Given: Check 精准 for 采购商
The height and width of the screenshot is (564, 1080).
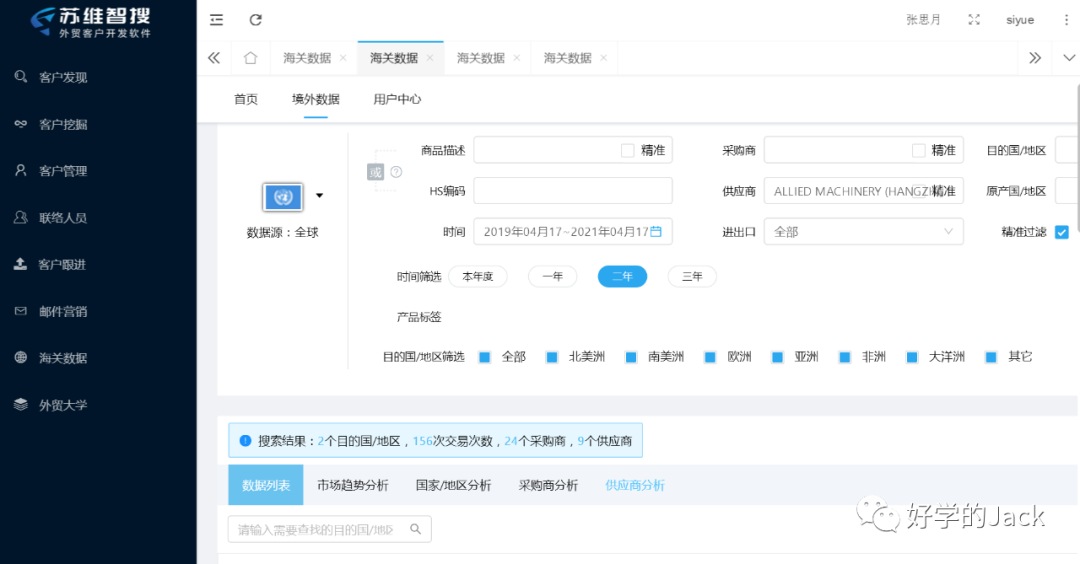Looking at the screenshot, I should point(918,150).
